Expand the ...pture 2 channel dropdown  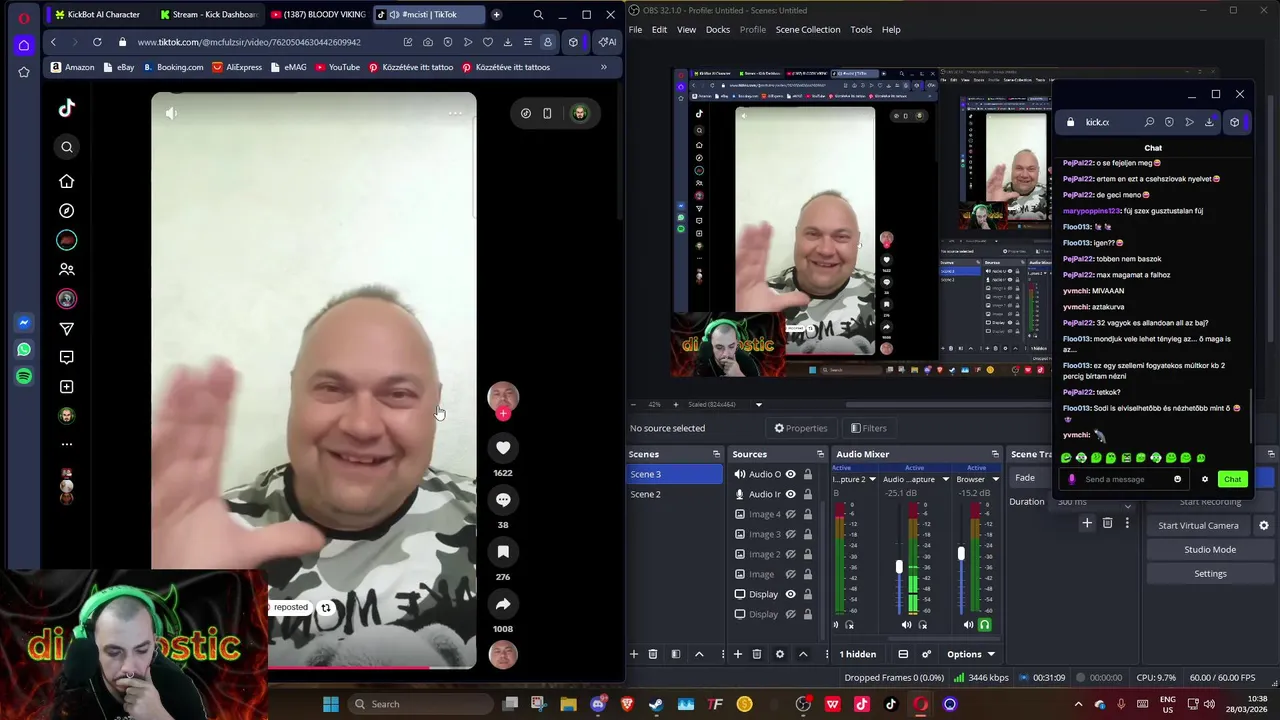pyautogui.click(x=873, y=479)
